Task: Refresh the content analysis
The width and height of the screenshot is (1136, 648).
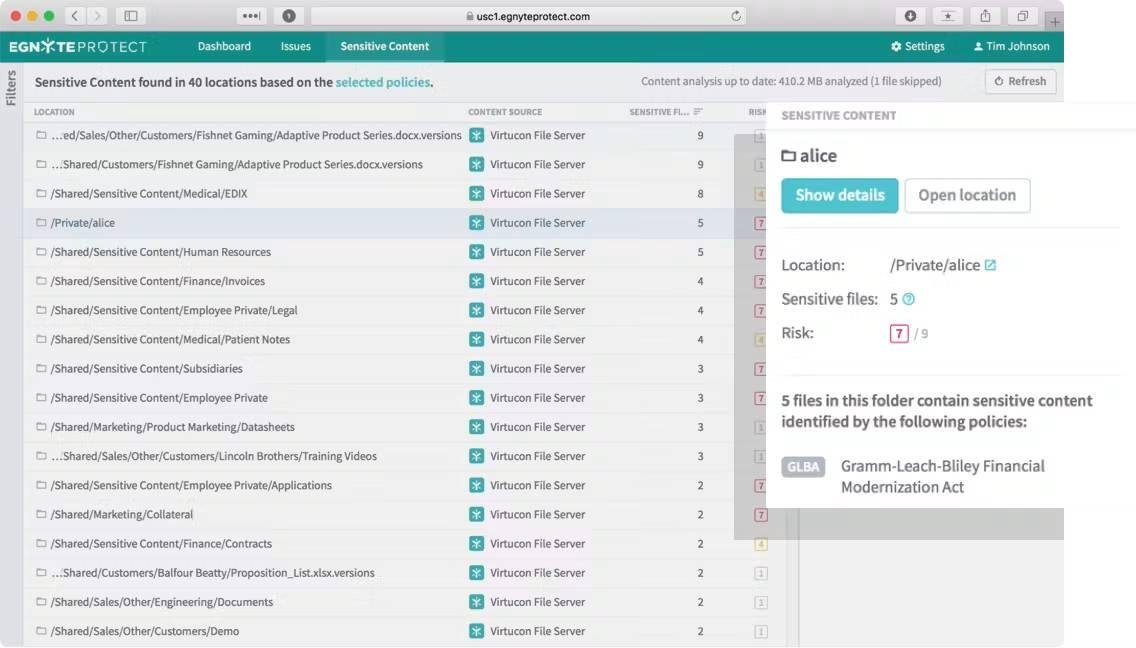Action: [1020, 81]
